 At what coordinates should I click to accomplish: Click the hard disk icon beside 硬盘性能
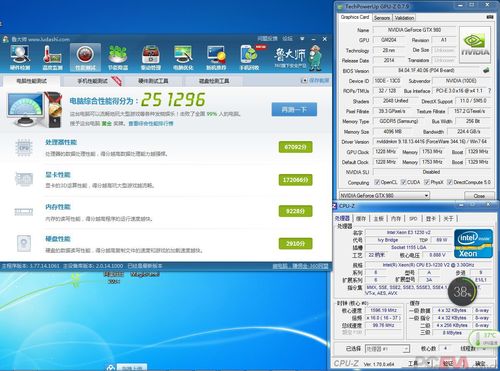point(24,243)
